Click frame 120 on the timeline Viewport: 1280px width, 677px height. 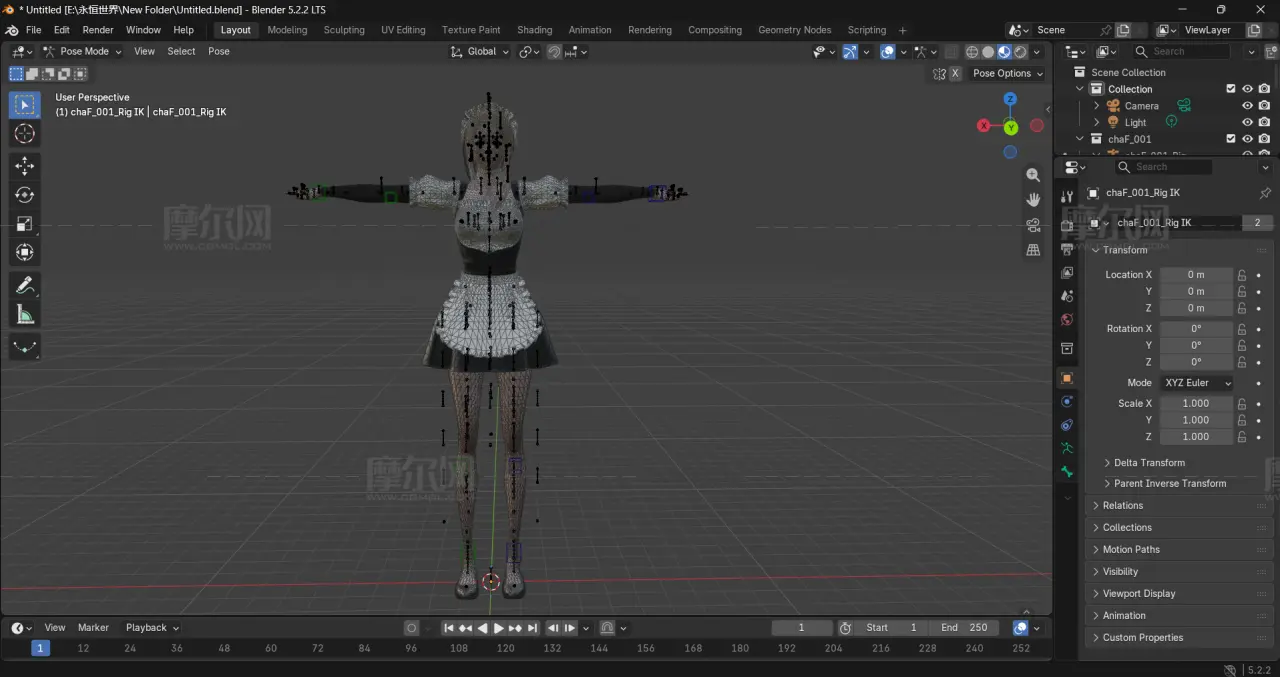coord(506,648)
